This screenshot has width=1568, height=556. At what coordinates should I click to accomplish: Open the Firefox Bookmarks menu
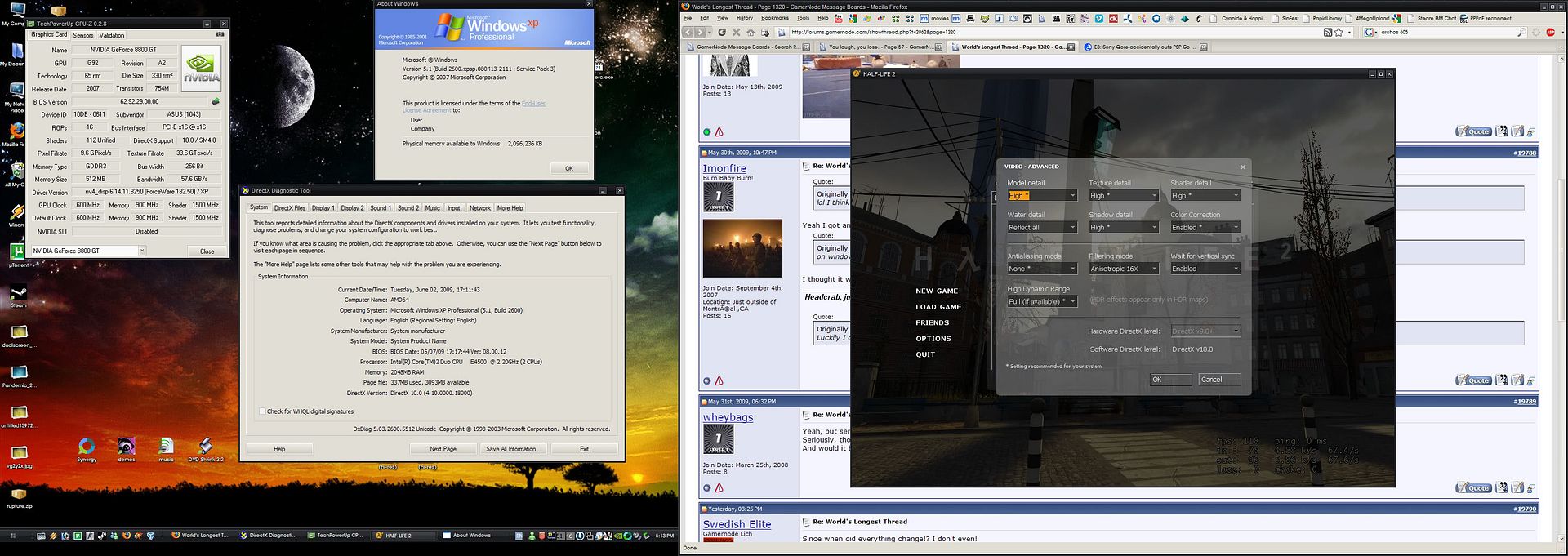pos(775,18)
